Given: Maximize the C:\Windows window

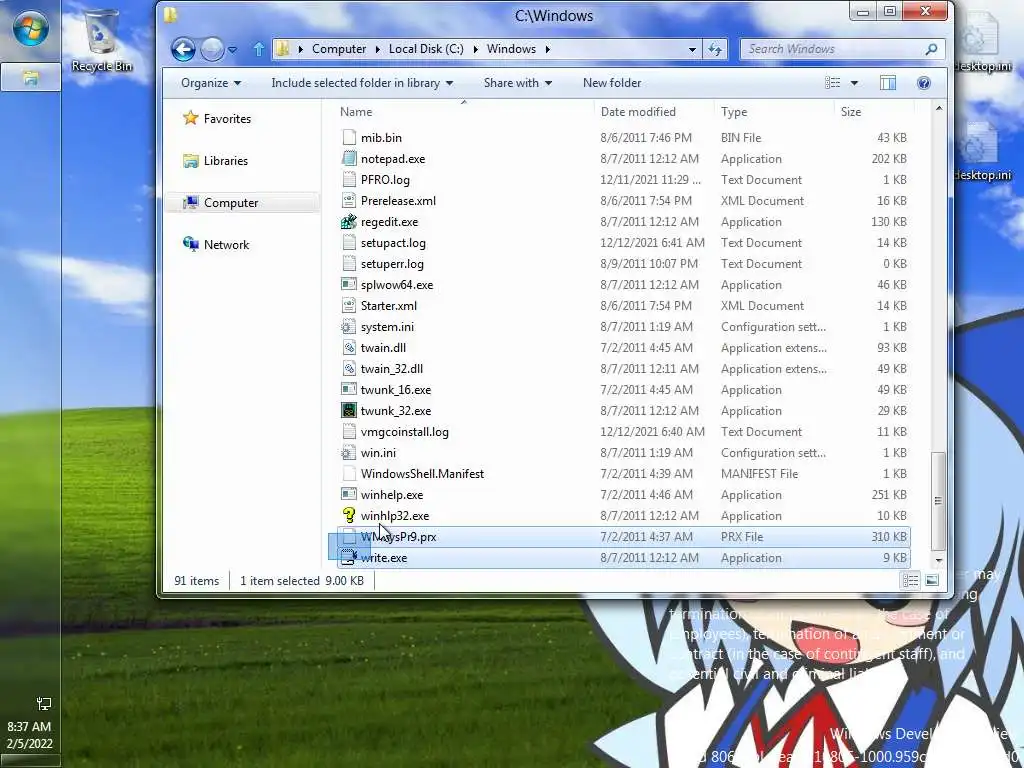Looking at the screenshot, I should pyautogui.click(x=890, y=11).
